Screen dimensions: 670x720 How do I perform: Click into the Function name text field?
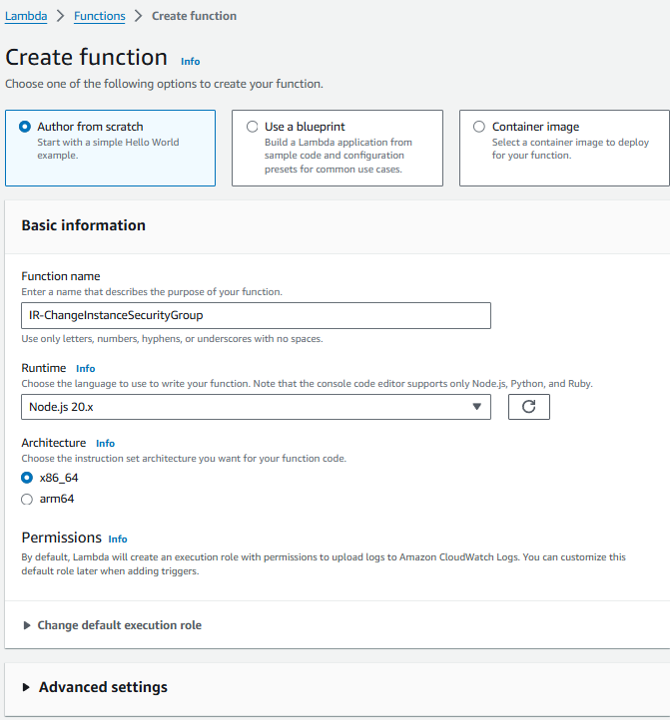click(x=256, y=315)
